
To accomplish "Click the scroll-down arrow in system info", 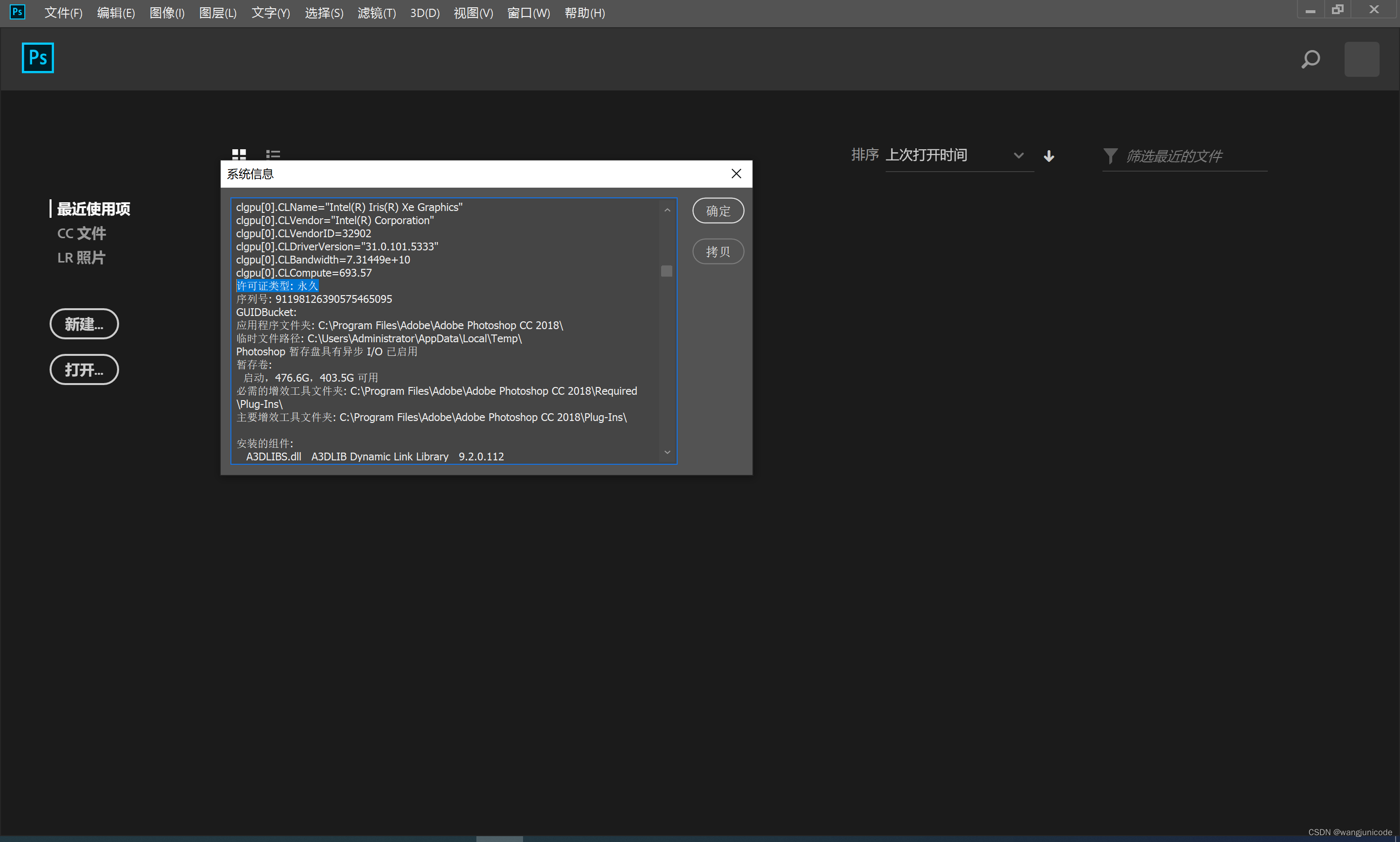I will [667, 452].
